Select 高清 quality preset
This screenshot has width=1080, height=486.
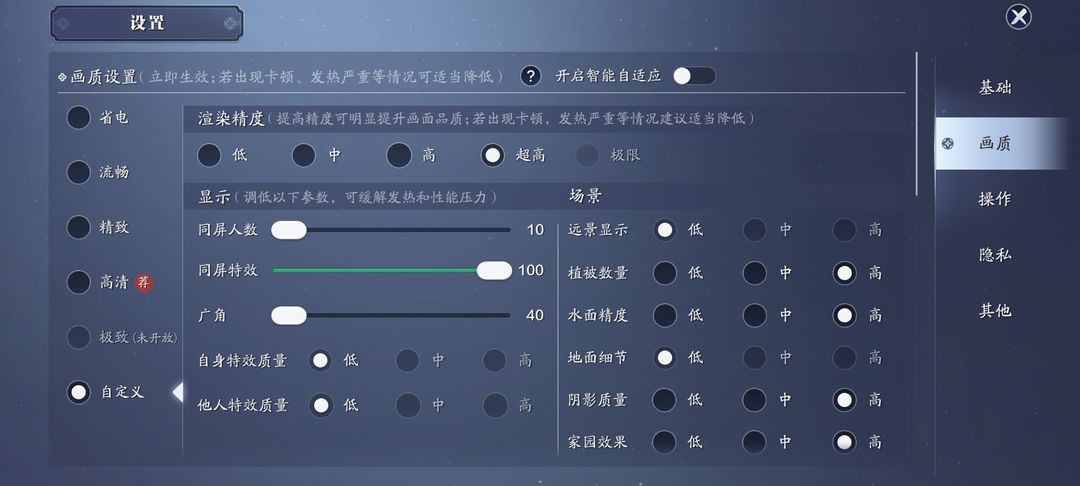pyautogui.click(x=79, y=282)
